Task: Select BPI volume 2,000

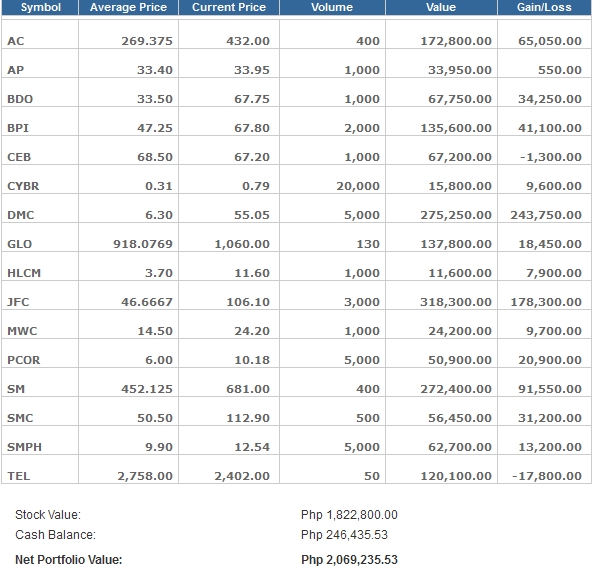Action: tap(362, 128)
